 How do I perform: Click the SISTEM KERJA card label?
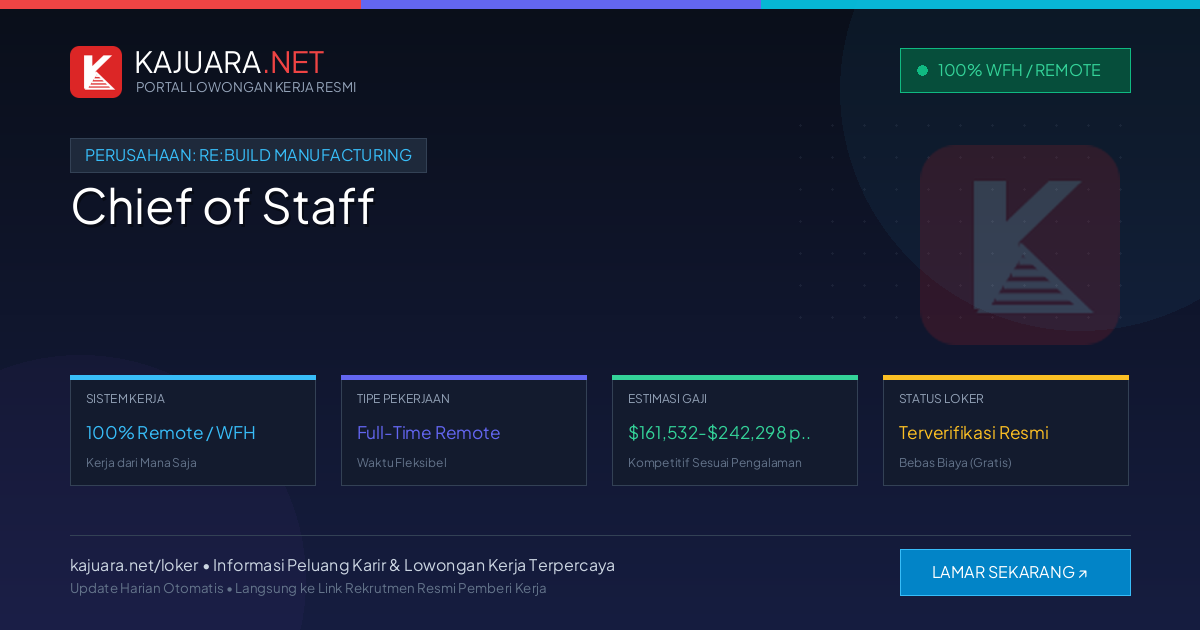point(125,398)
